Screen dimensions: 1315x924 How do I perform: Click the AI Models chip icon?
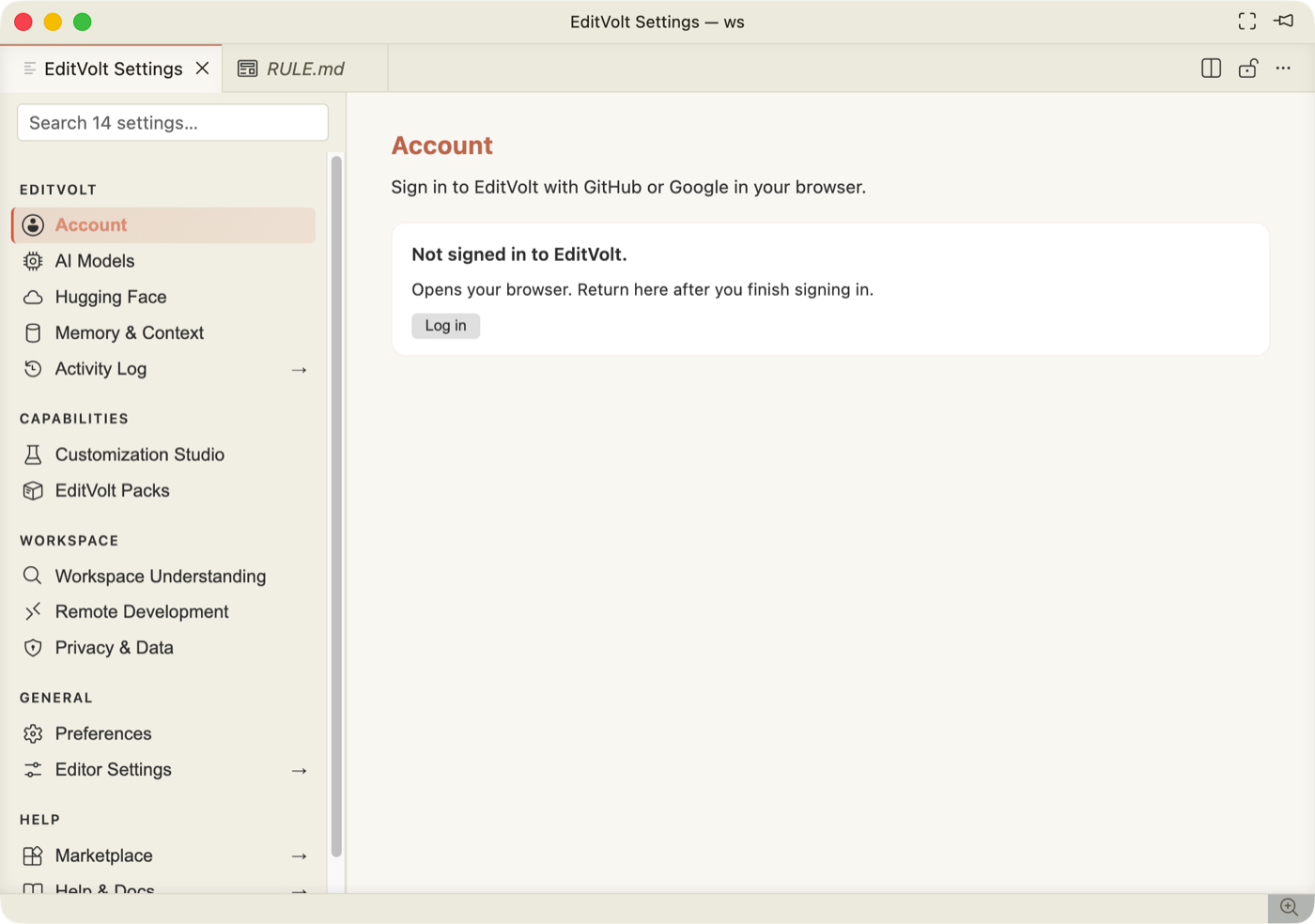(33, 261)
